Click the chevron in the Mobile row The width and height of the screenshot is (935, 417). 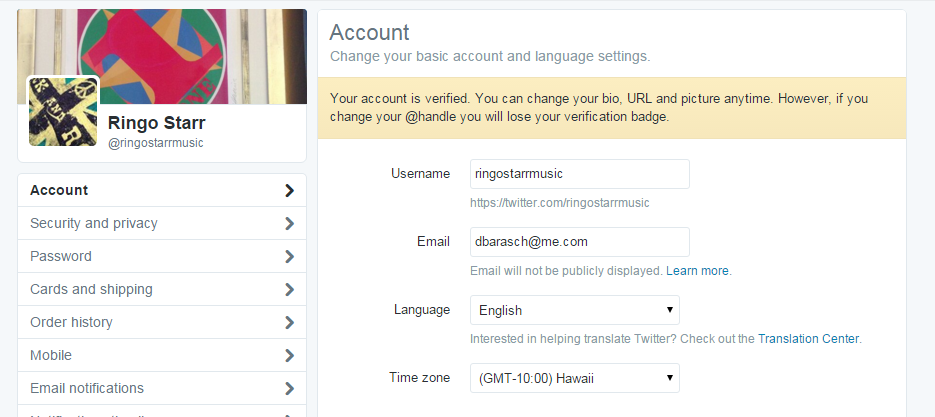289,355
